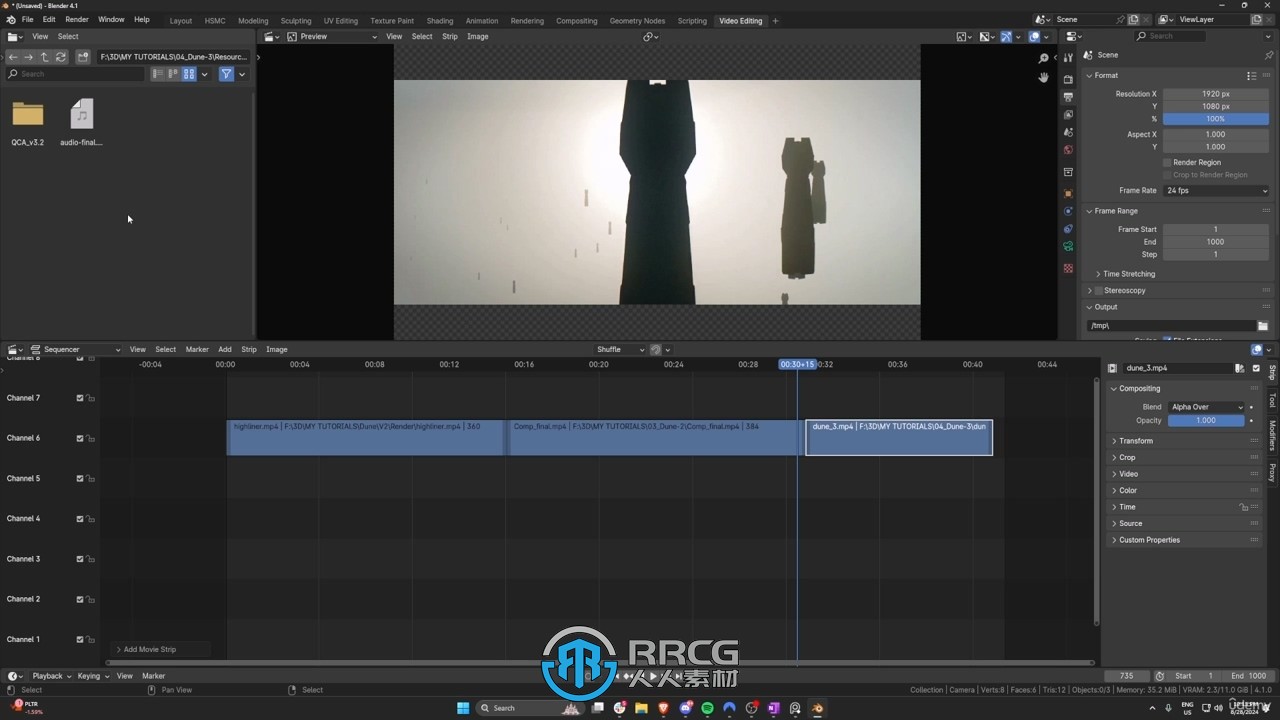Expand the Time Stretching panel

[x=1128, y=274]
